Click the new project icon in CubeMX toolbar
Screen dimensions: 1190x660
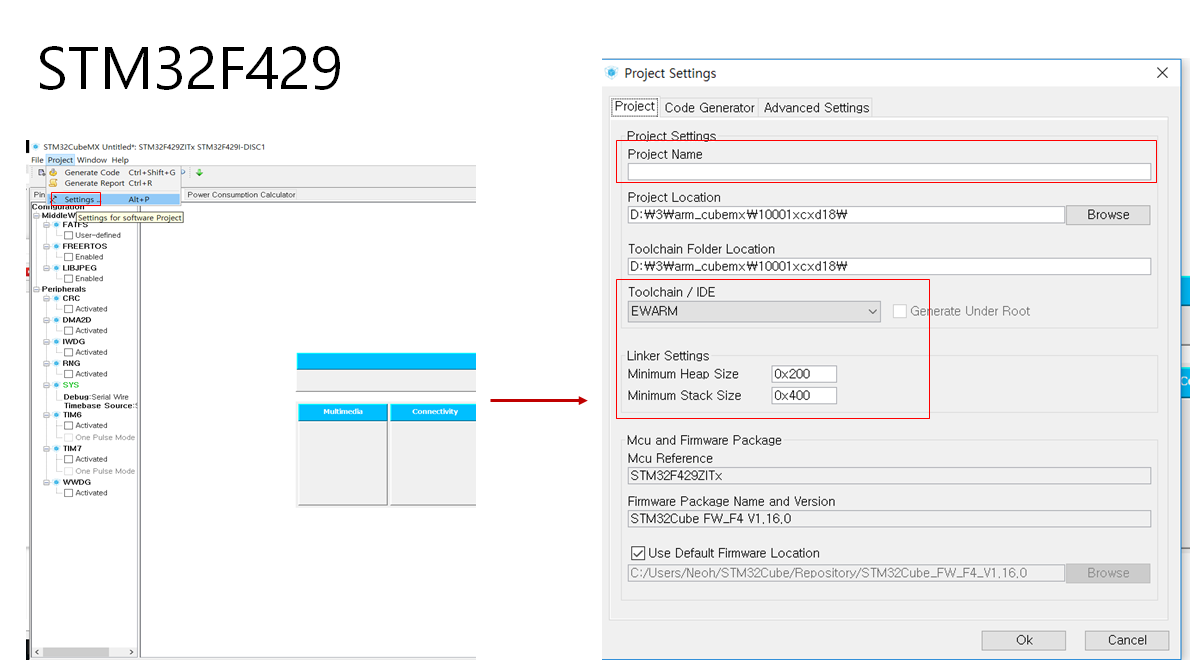click(x=41, y=172)
